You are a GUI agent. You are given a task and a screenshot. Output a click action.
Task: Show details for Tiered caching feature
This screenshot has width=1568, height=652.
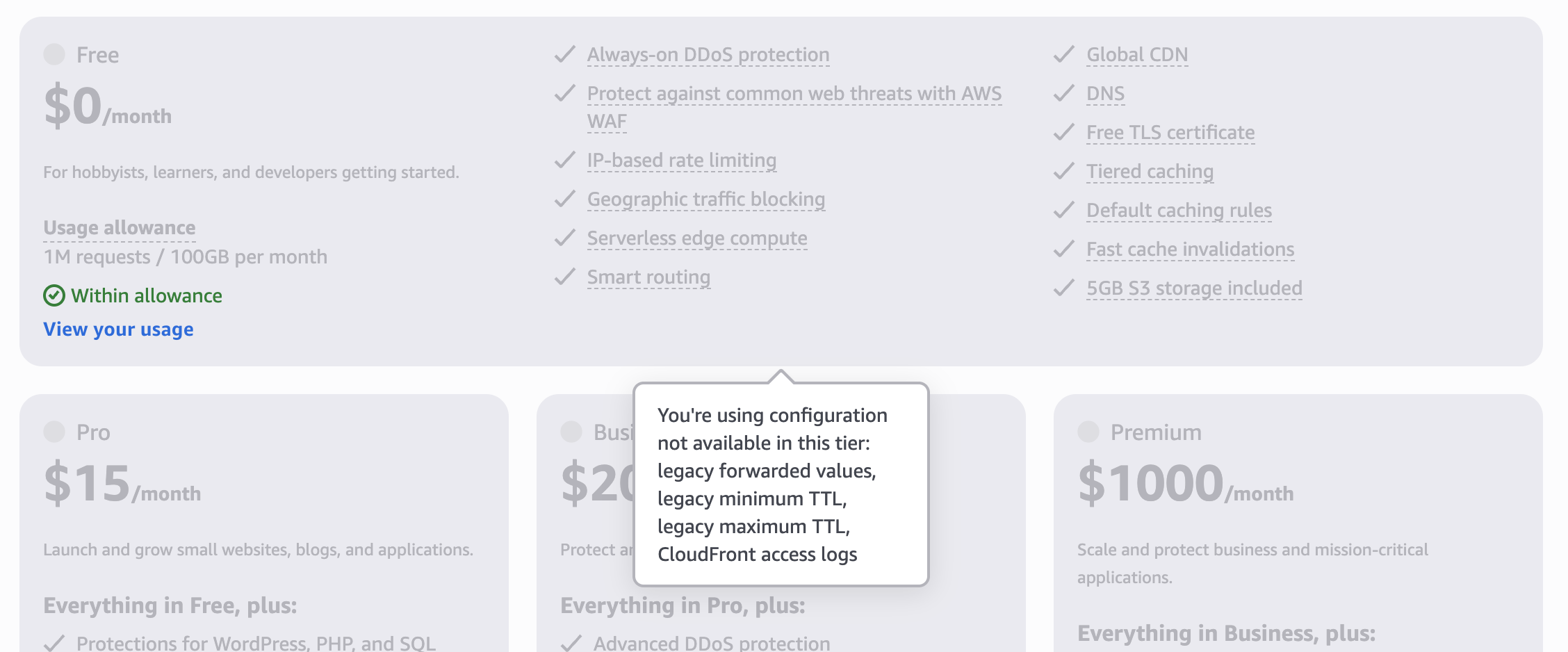tap(1150, 172)
